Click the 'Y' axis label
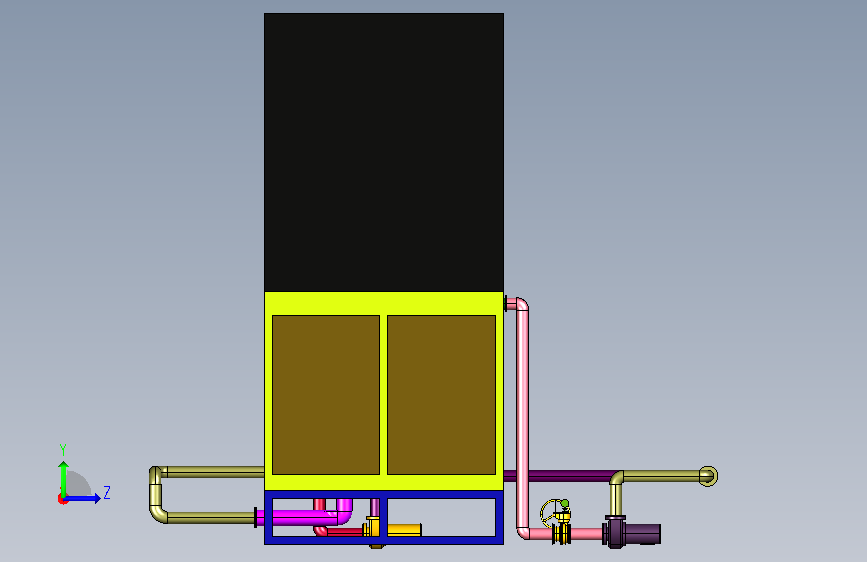The image size is (867, 562). (x=63, y=450)
